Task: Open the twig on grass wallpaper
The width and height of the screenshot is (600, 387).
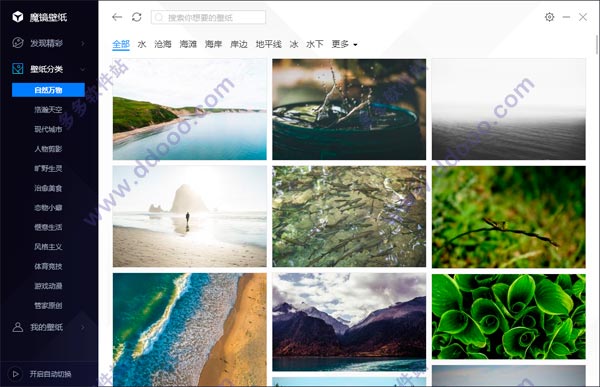Action: [x=509, y=217]
